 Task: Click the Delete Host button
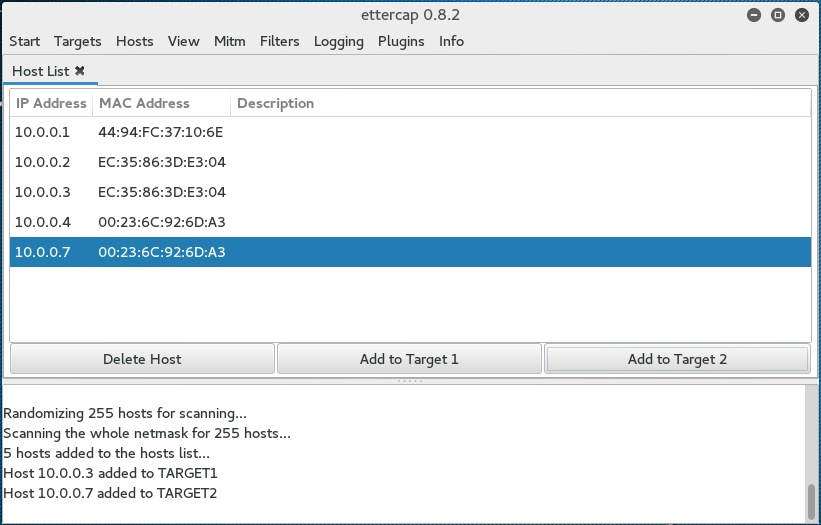pyautogui.click(x=142, y=359)
